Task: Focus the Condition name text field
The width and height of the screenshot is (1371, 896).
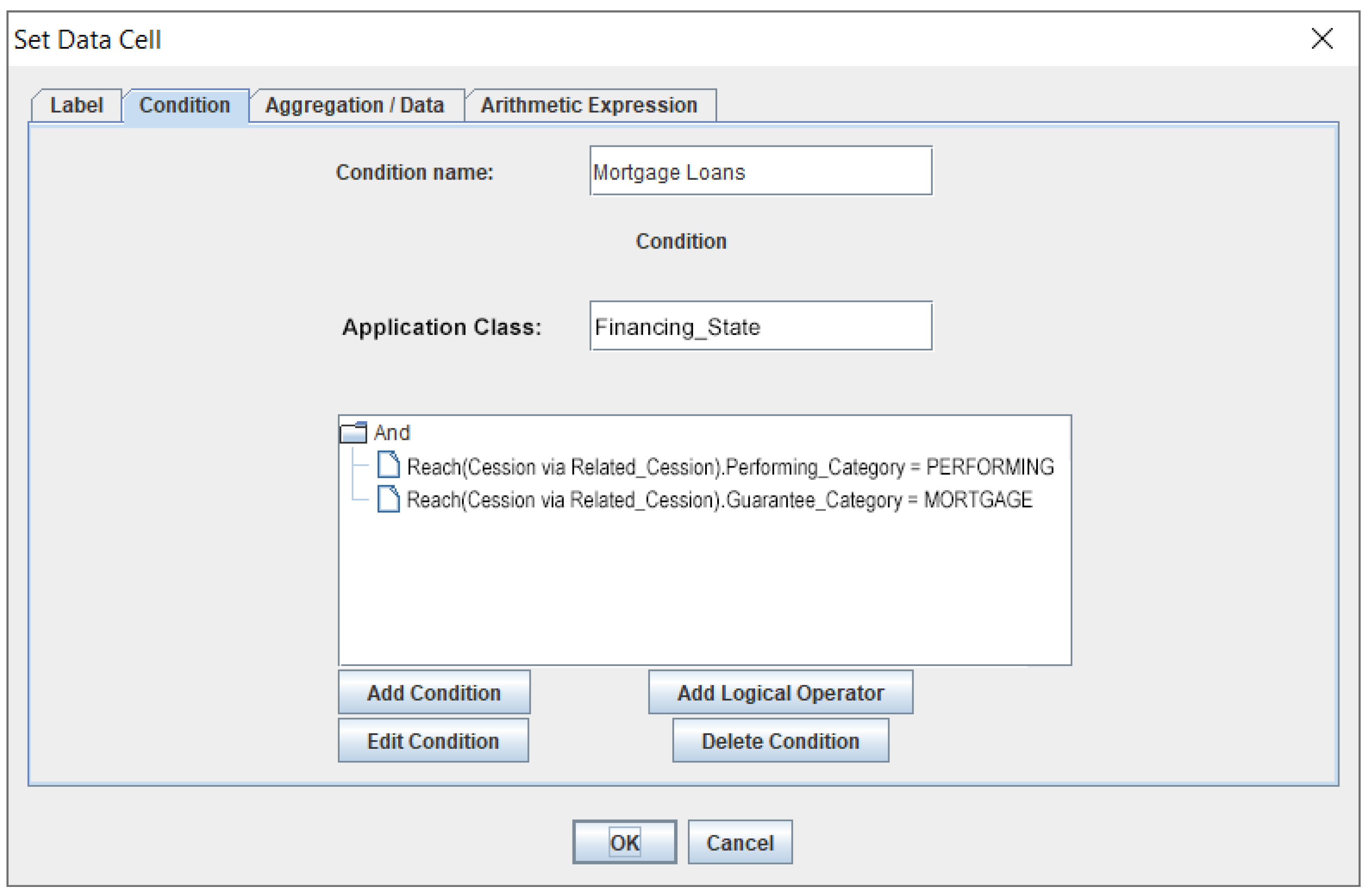Action: (x=760, y=172)
